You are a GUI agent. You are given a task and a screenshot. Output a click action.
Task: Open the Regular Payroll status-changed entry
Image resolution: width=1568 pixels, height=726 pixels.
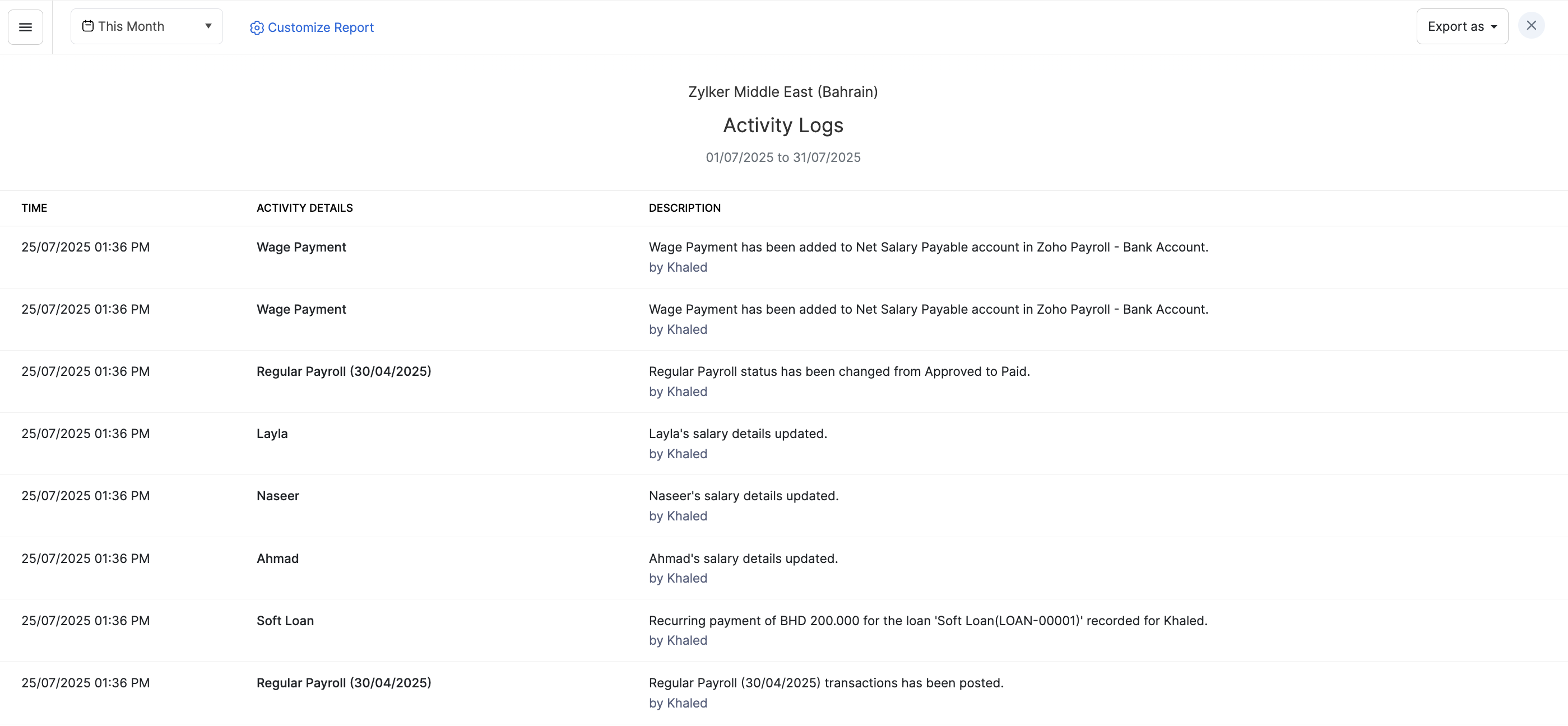(344, 371)
